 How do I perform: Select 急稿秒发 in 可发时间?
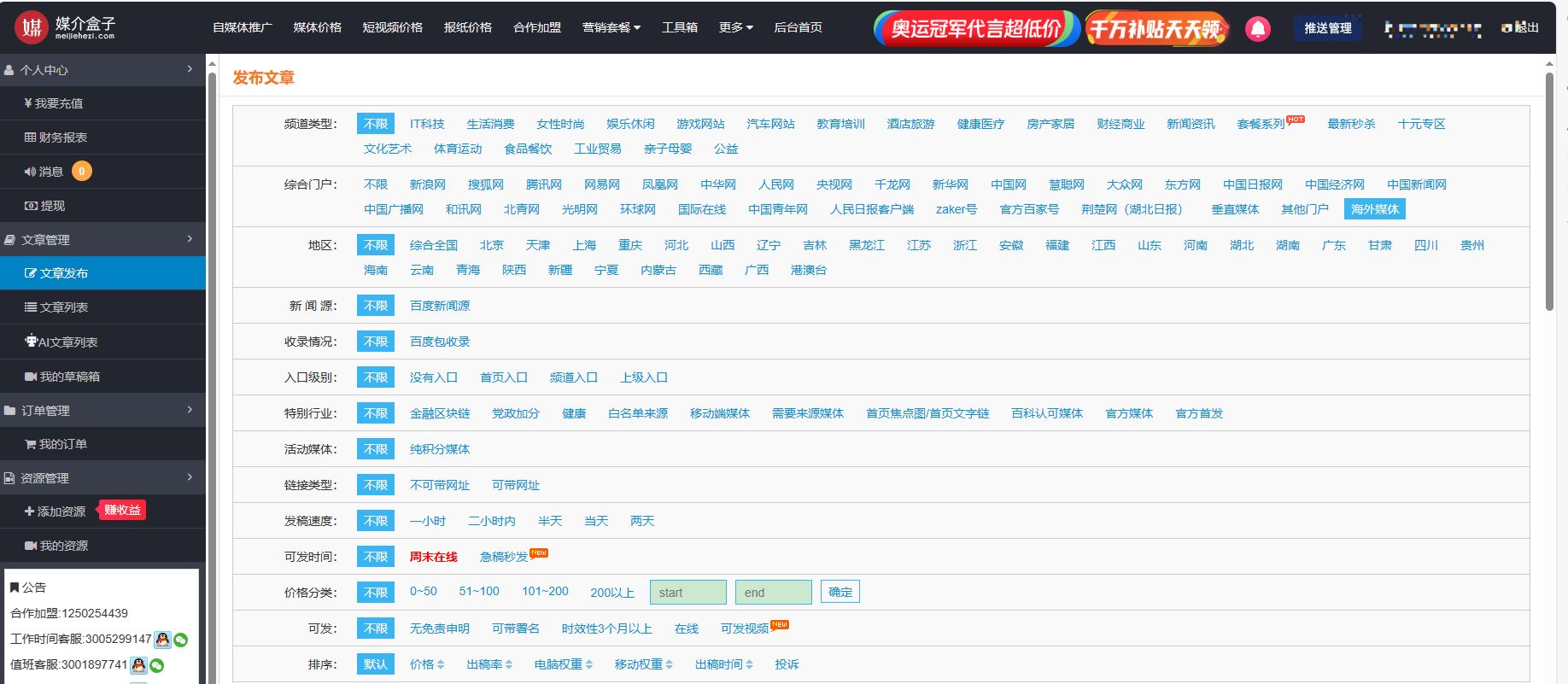point(504,557)
